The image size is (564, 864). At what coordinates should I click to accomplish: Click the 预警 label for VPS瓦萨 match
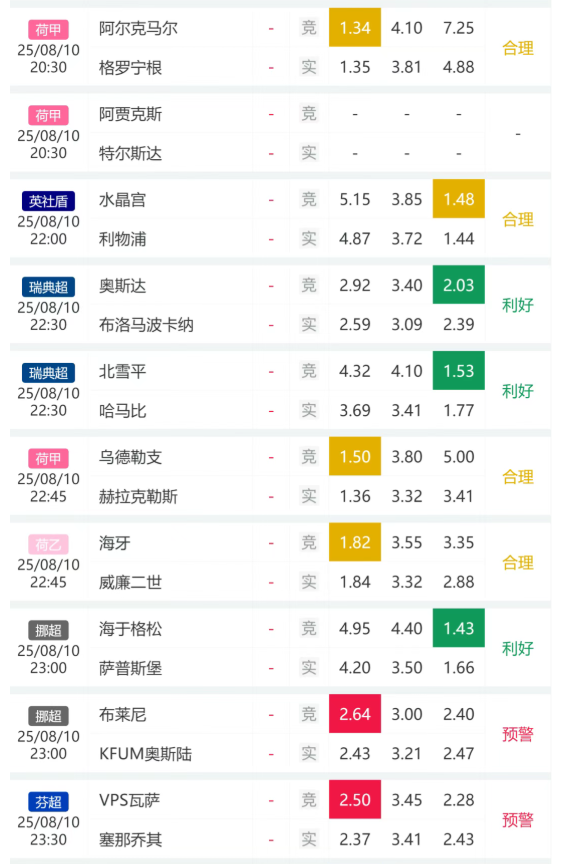click(518, 820)
